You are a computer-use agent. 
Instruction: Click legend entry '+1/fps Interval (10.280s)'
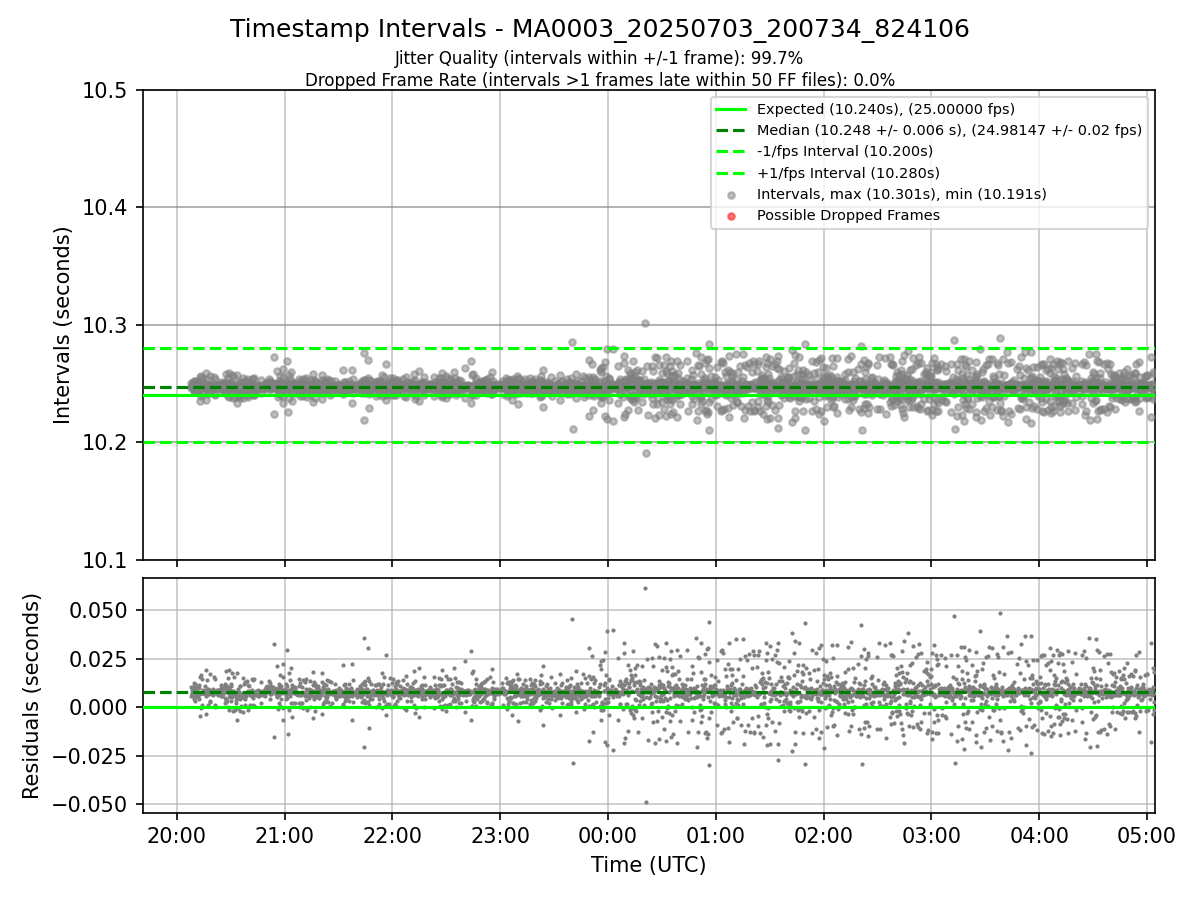(x=848, y=173)
